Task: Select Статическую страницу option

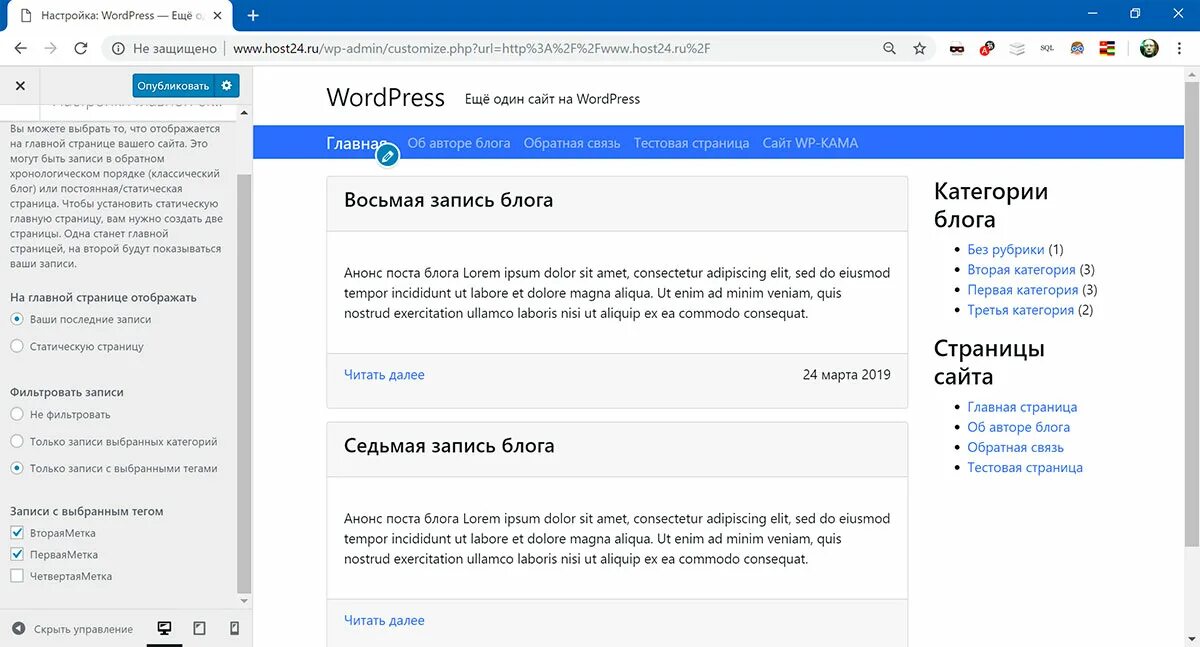Action: click(x=17, y=346)
